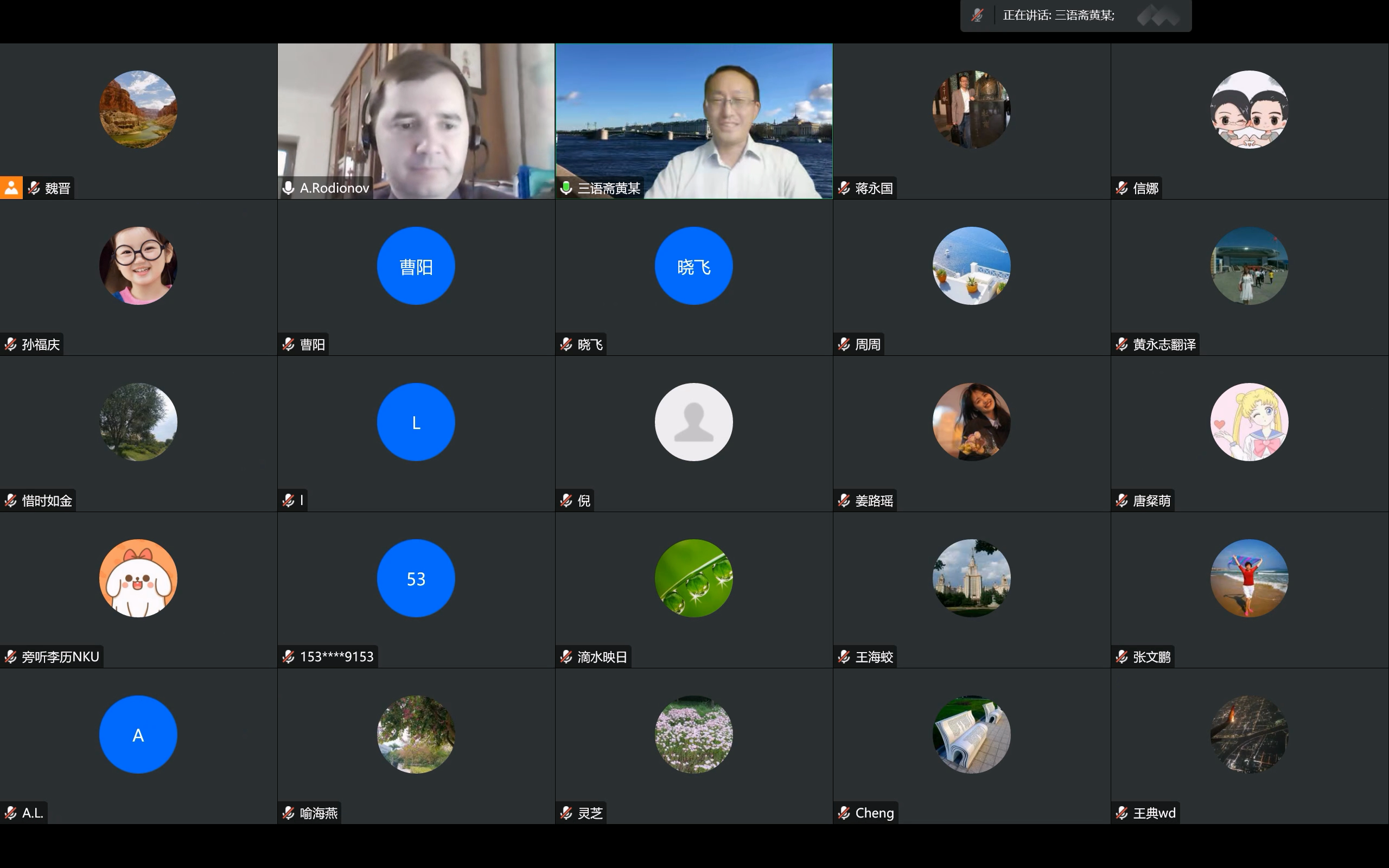Click the blue avatar with the number 53

coord(416,578)
